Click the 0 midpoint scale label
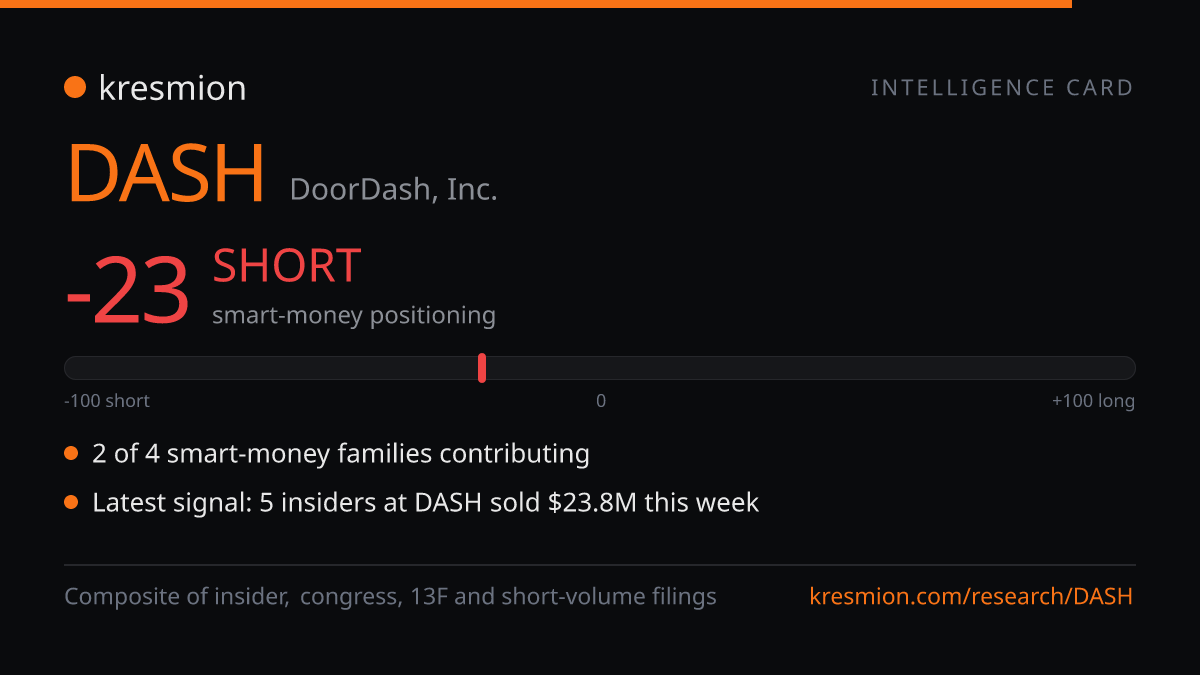This screenshot has height=675, width=1200. tap(601, 401)
